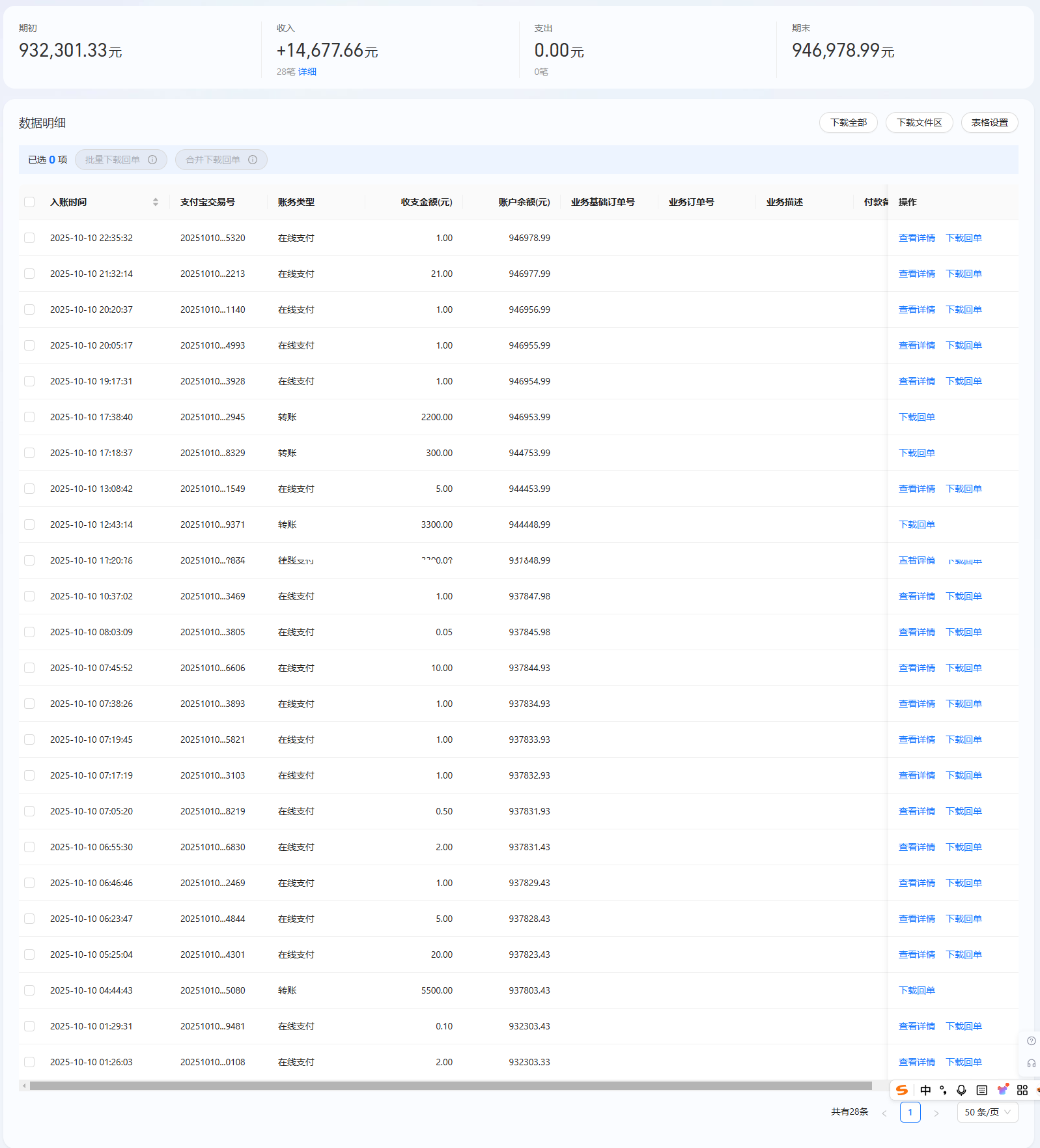
Task: Toggle the IME microphone voice input
Action: (961, 1090)
